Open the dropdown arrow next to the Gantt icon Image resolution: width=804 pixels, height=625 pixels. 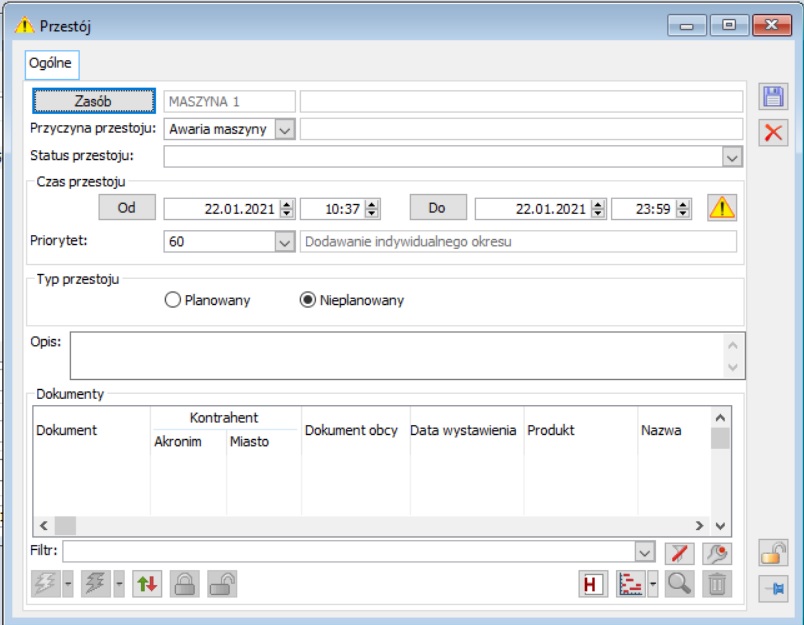pos(653,584)
